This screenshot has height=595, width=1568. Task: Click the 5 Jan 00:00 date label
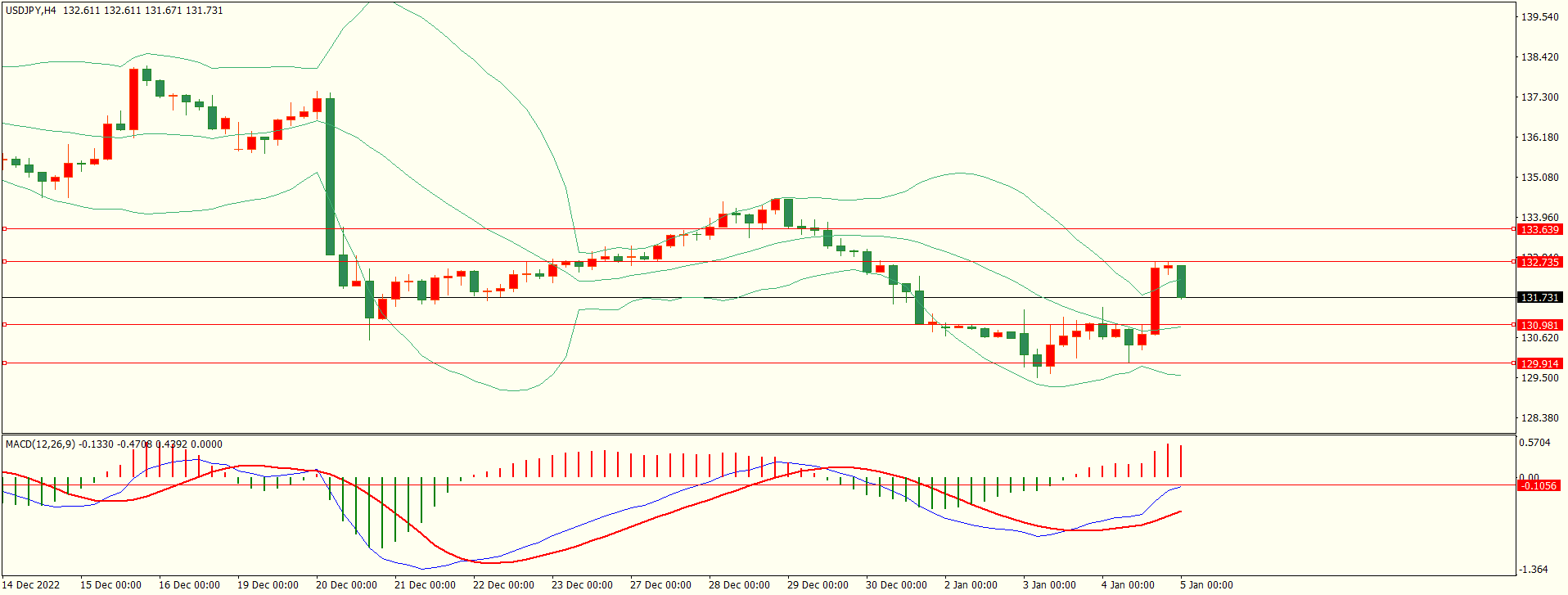(x=1205, y=585)
